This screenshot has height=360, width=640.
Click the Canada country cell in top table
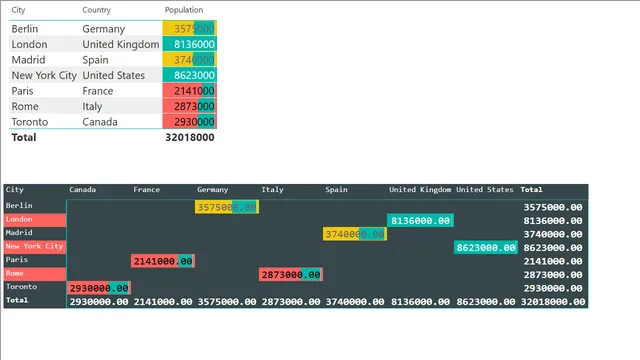(100, 122)
